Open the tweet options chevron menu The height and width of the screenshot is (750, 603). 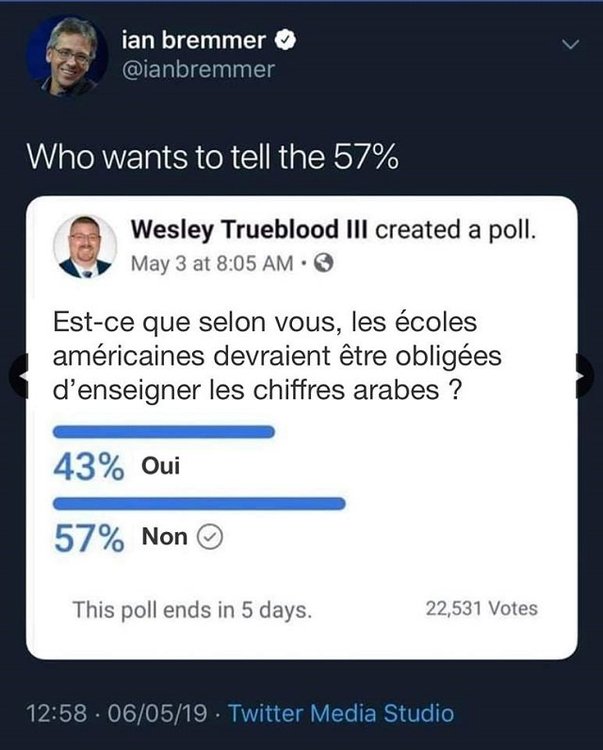point(571,44)
